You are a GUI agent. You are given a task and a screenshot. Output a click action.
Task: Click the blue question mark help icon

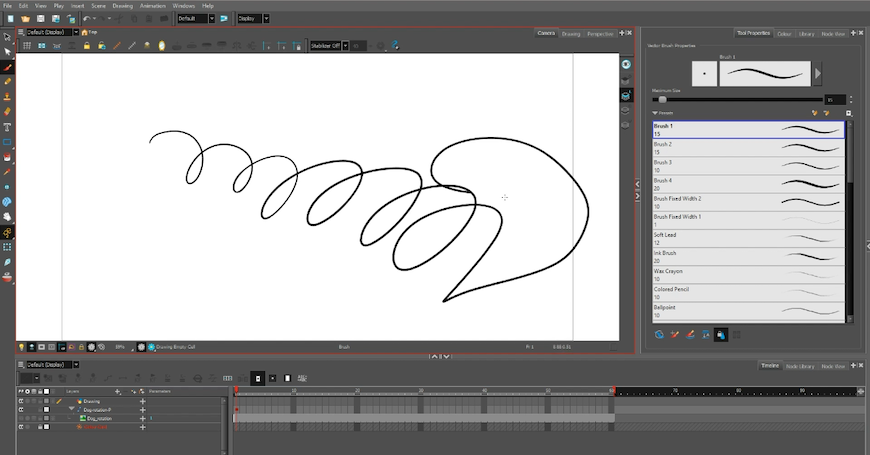click(395, 46)
